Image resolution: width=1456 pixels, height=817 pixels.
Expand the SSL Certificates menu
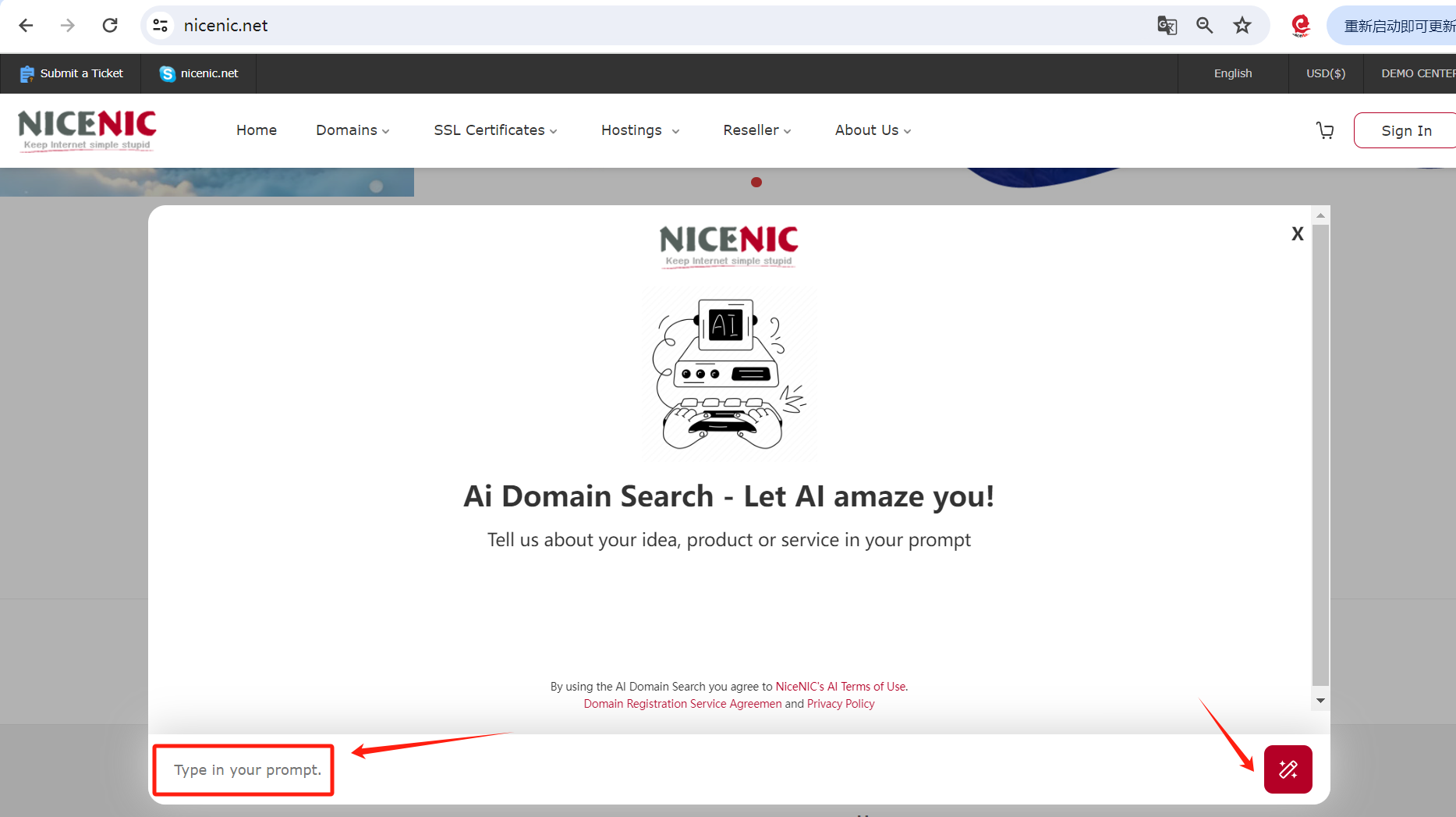[495, 130]
